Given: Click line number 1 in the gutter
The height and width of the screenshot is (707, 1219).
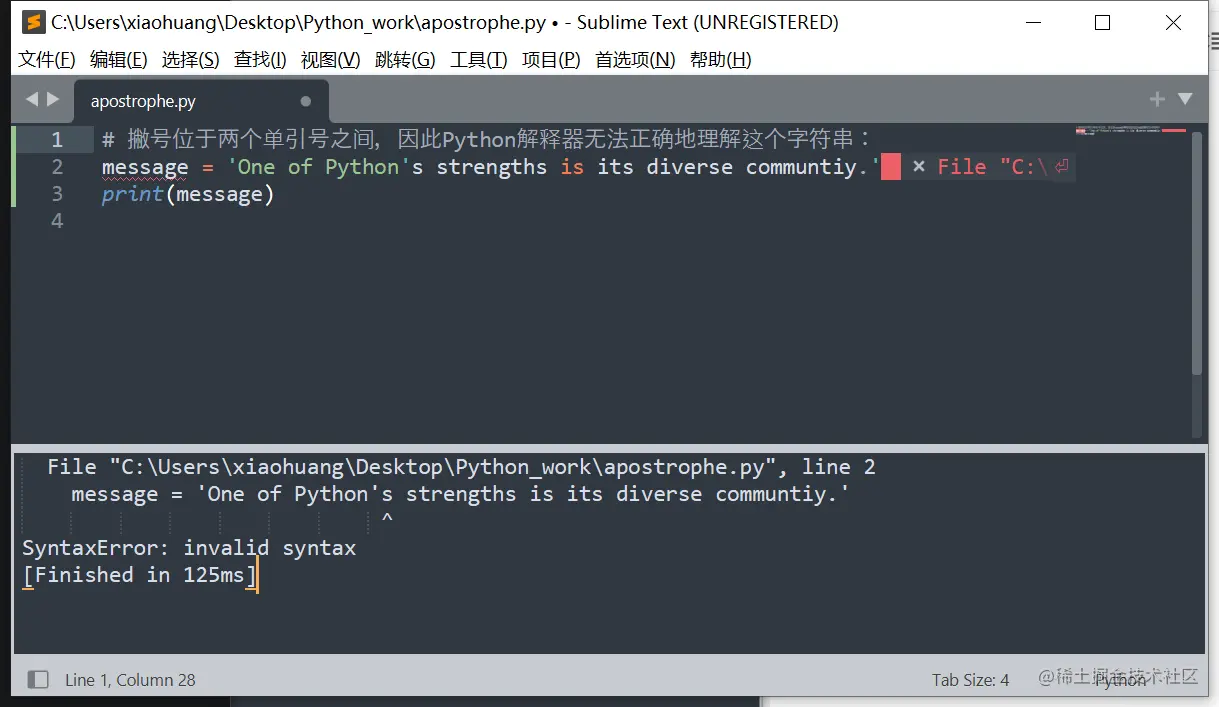Looking at the screenshot, I should click(57, 140).
